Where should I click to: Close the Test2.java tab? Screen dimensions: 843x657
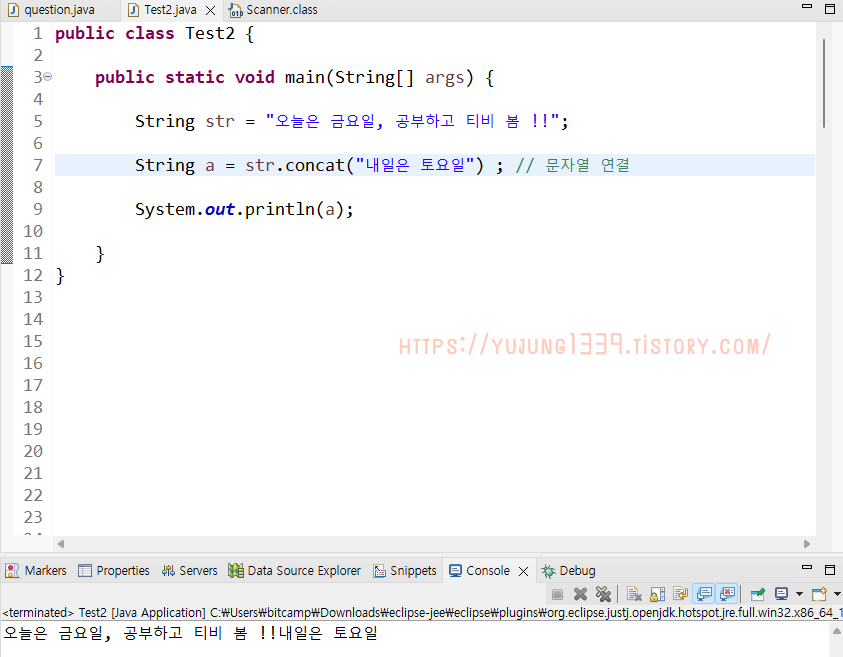[x=211, y=10]
